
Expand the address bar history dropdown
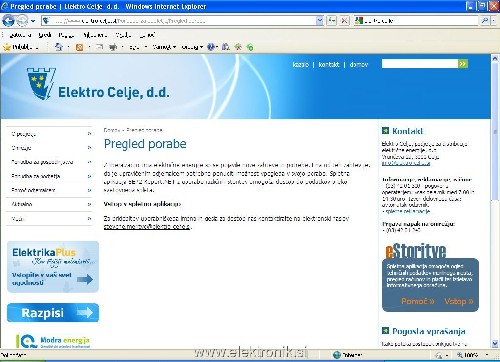click(x=320, y=21)
